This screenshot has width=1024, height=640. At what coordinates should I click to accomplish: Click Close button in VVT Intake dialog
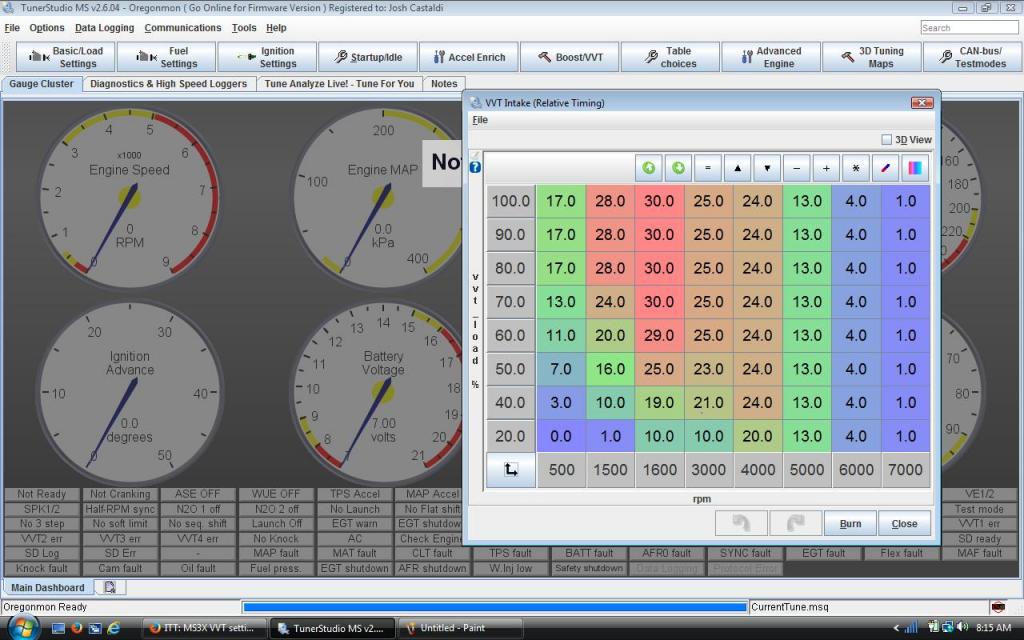pos(904,523)
